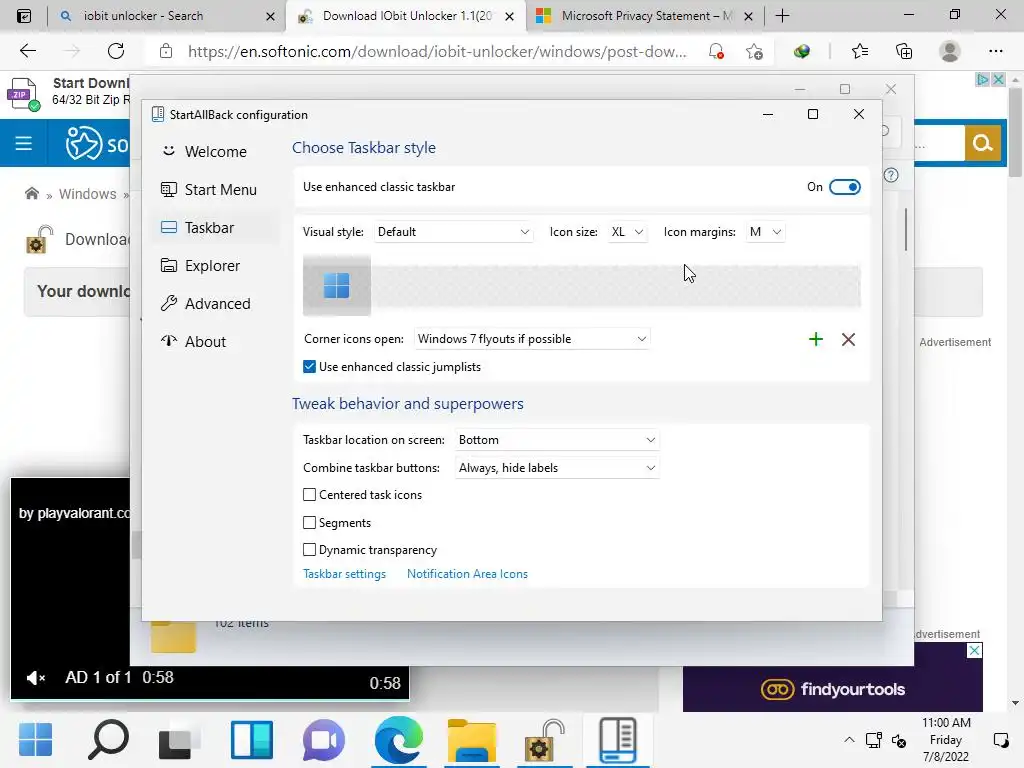Open the clock showing 11:00 AM
The width and height of the screenshot is (1024, 768).
pos(946,740)
